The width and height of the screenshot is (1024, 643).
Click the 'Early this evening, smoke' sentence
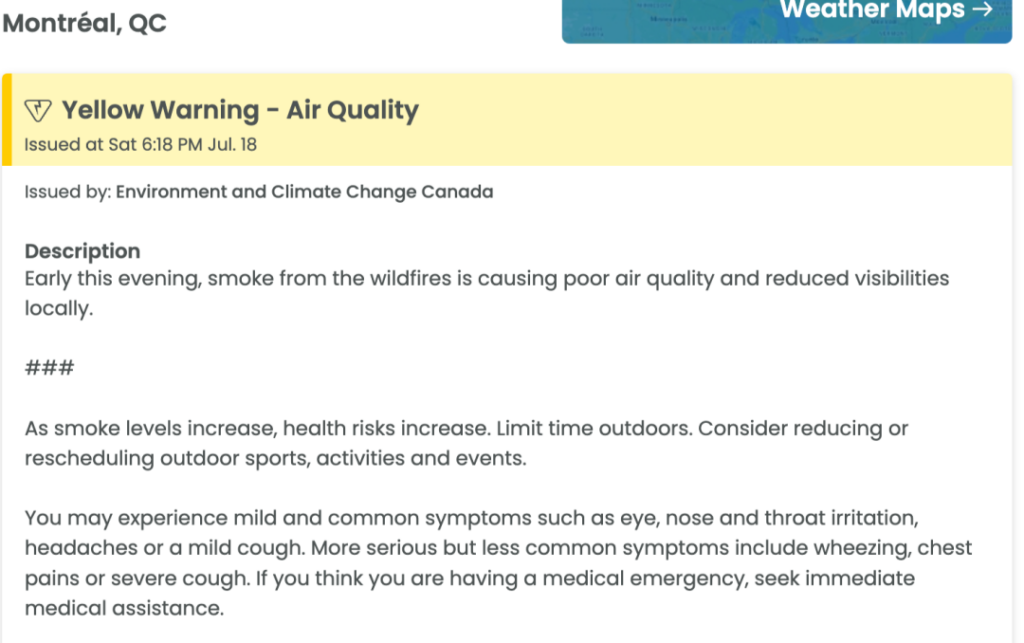pyautogui.click(x=487, y=279)
